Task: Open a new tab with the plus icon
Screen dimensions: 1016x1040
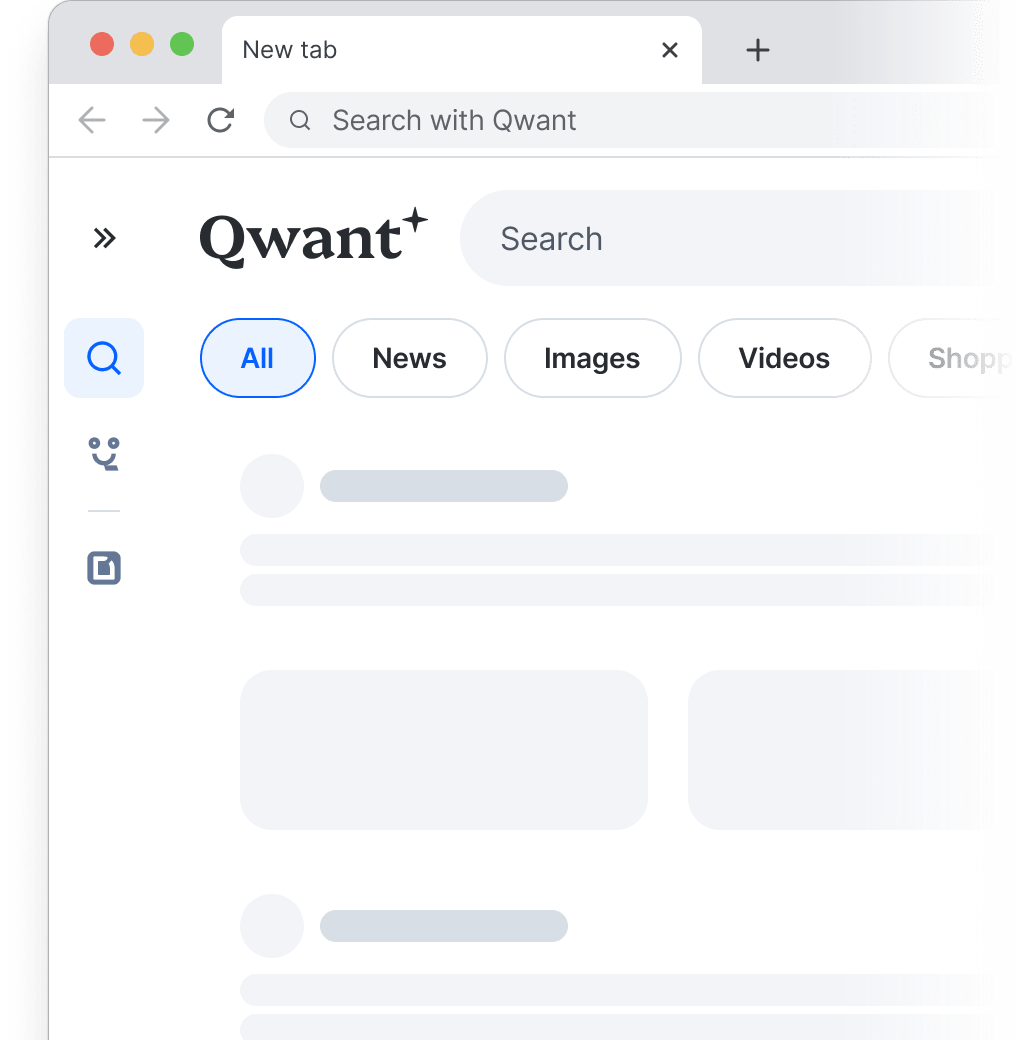Action: point(758,50)
